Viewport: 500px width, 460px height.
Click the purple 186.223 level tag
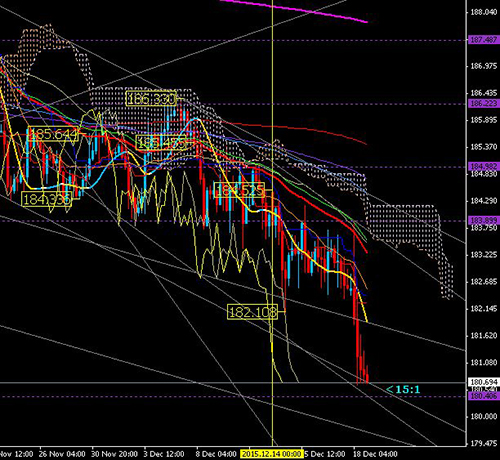click(483, 103)
